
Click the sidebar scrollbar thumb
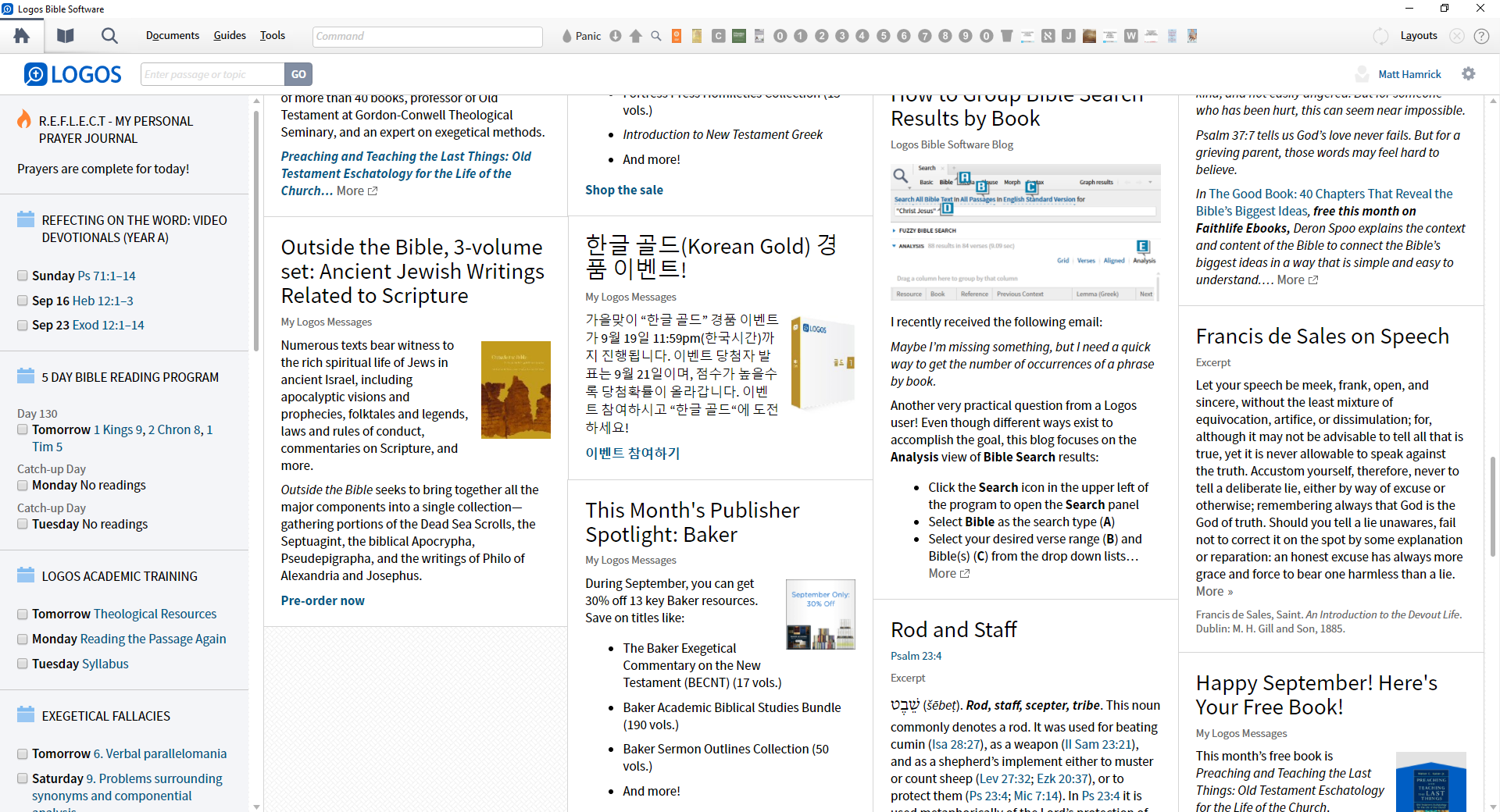(256, 230)
